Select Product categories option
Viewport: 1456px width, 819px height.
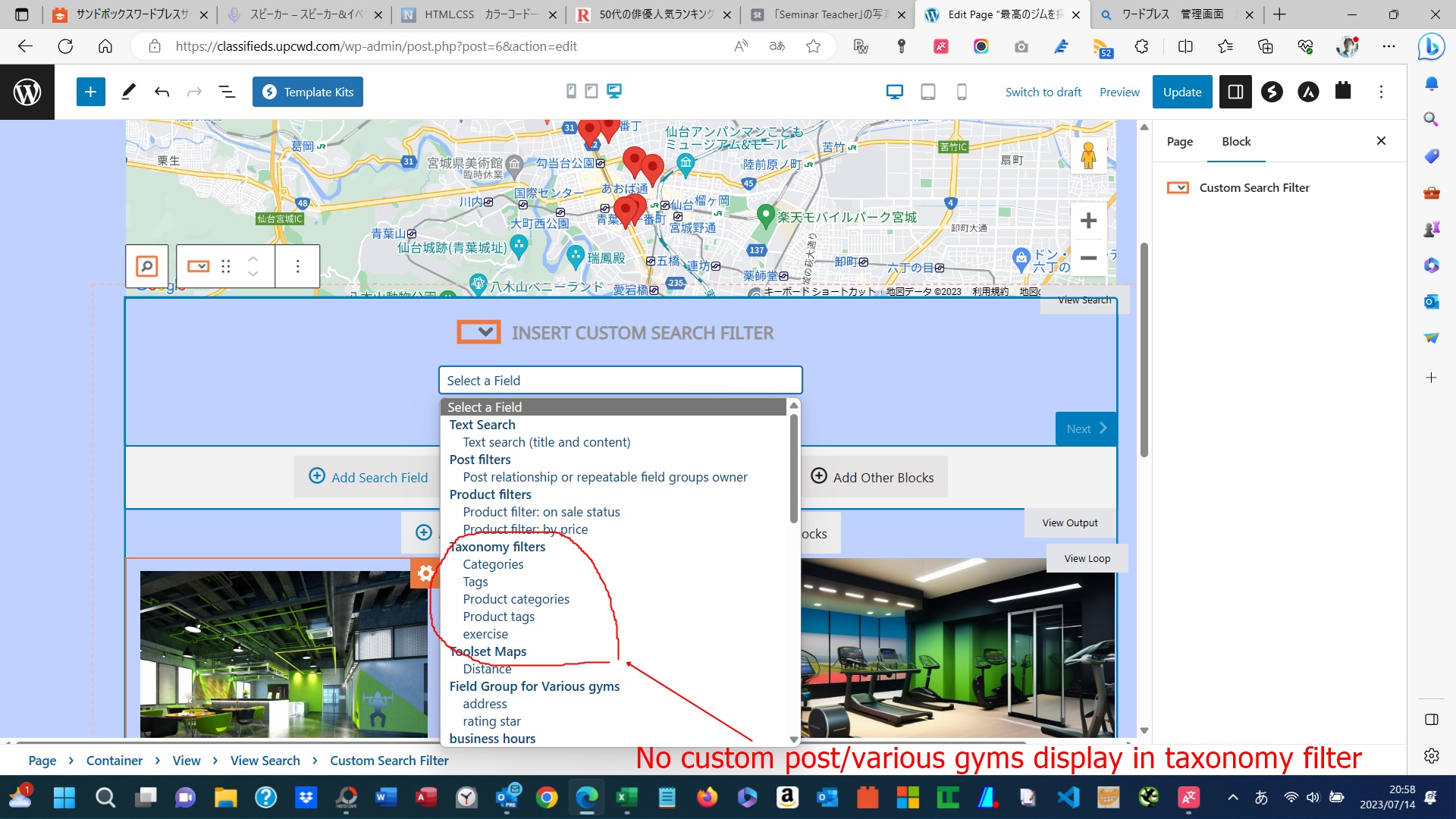516,599
